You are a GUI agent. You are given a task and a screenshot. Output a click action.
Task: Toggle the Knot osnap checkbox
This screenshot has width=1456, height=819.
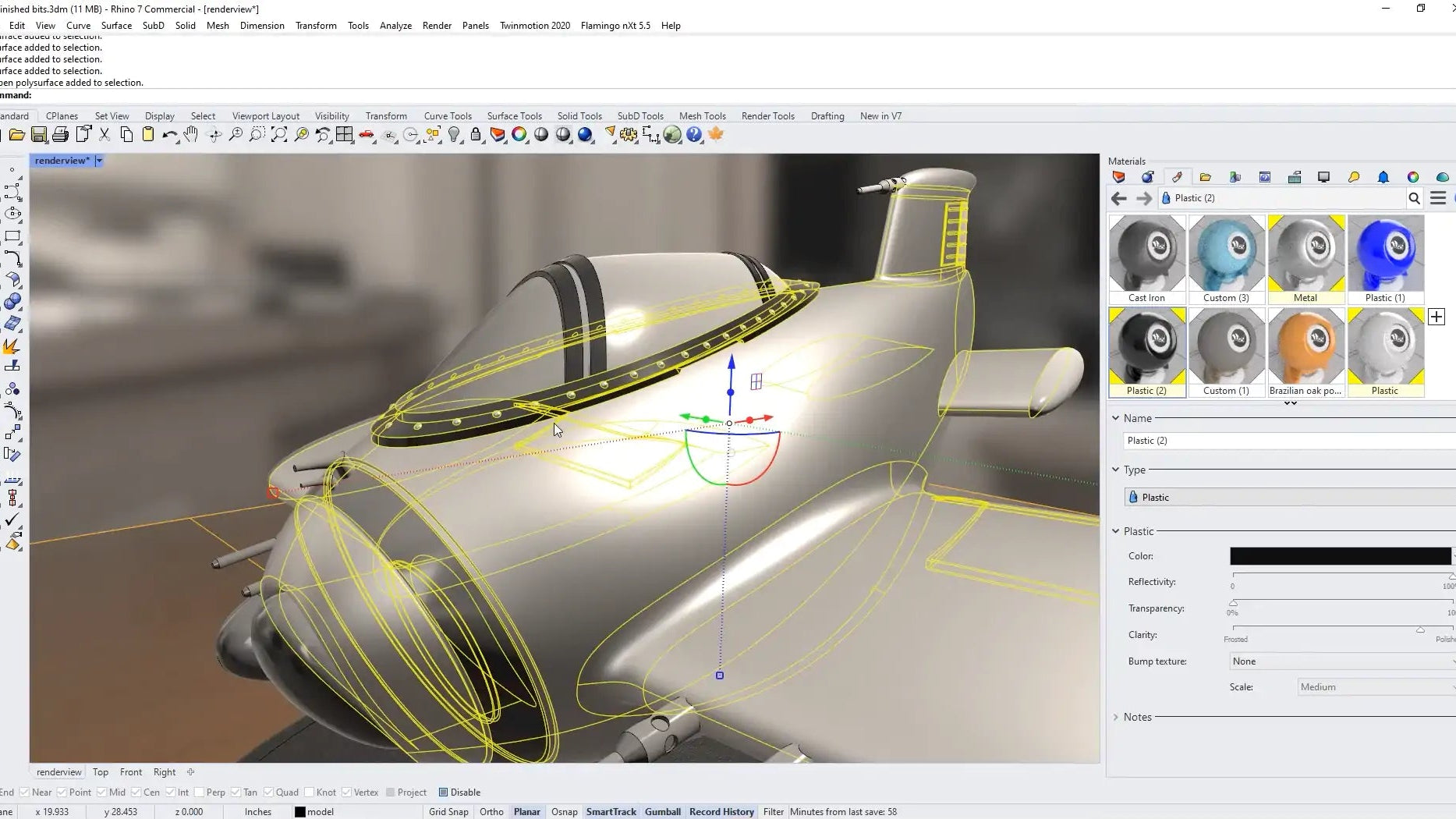(x=310, y=792)
